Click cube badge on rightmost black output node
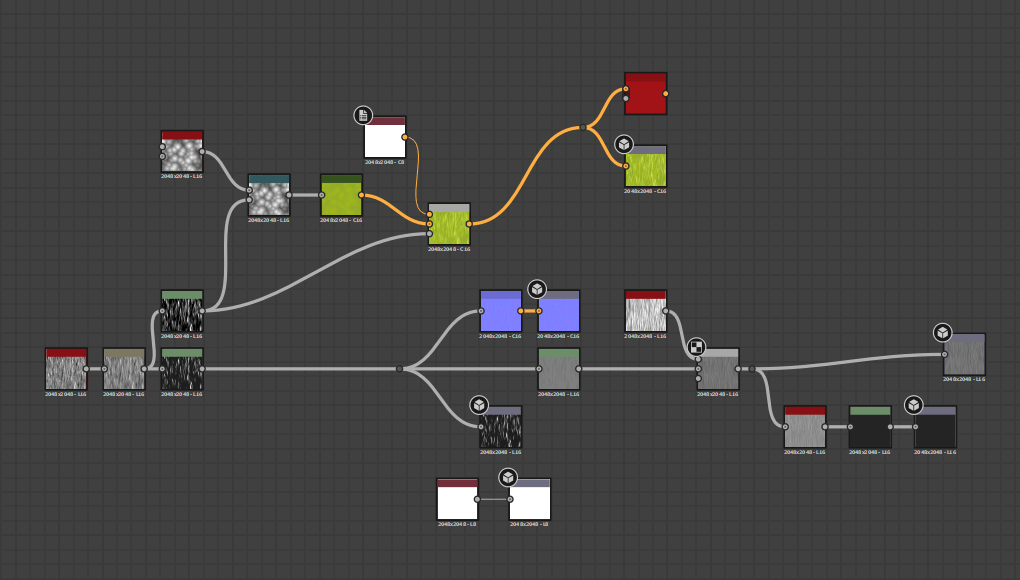Viewport: 1020px width, 580px height. tap(914, 405)
